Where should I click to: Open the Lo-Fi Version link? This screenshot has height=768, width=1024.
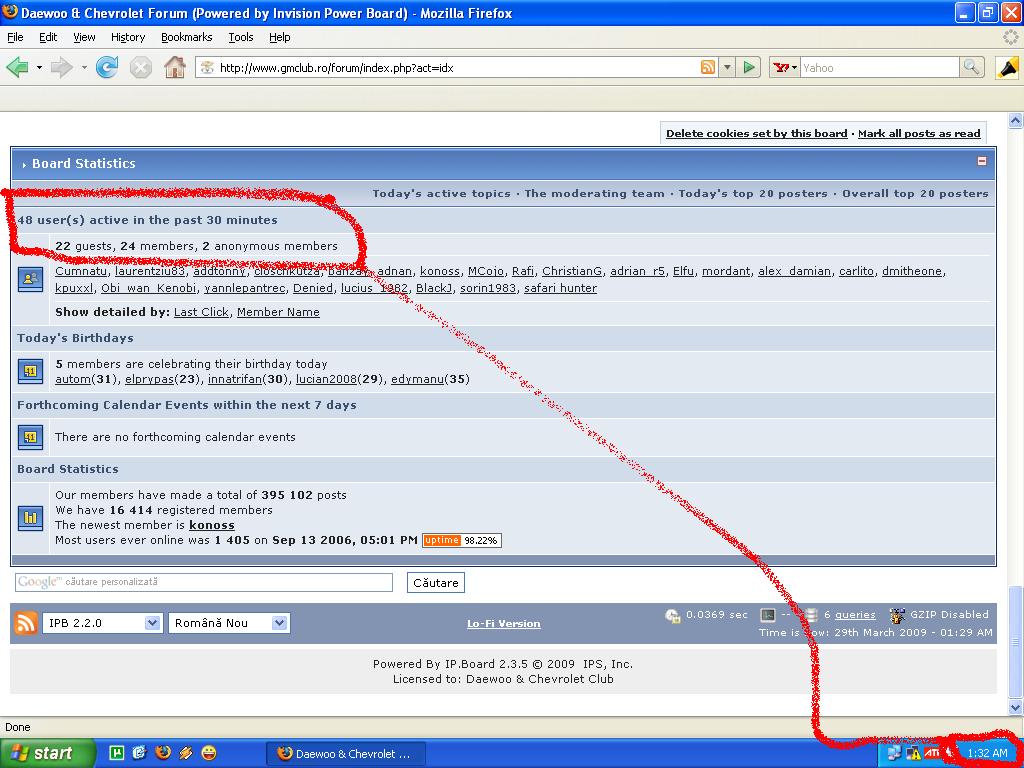coord(503,623)
